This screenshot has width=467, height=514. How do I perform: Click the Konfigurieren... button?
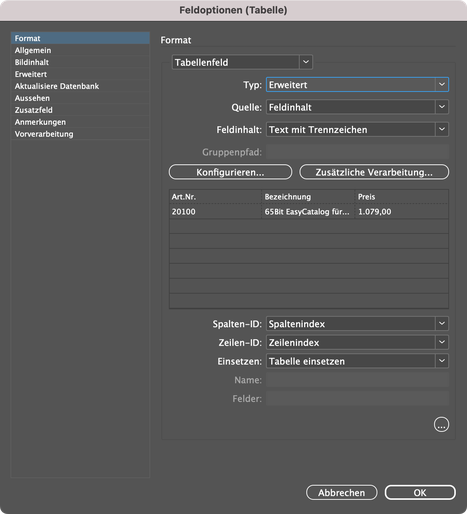230,172
